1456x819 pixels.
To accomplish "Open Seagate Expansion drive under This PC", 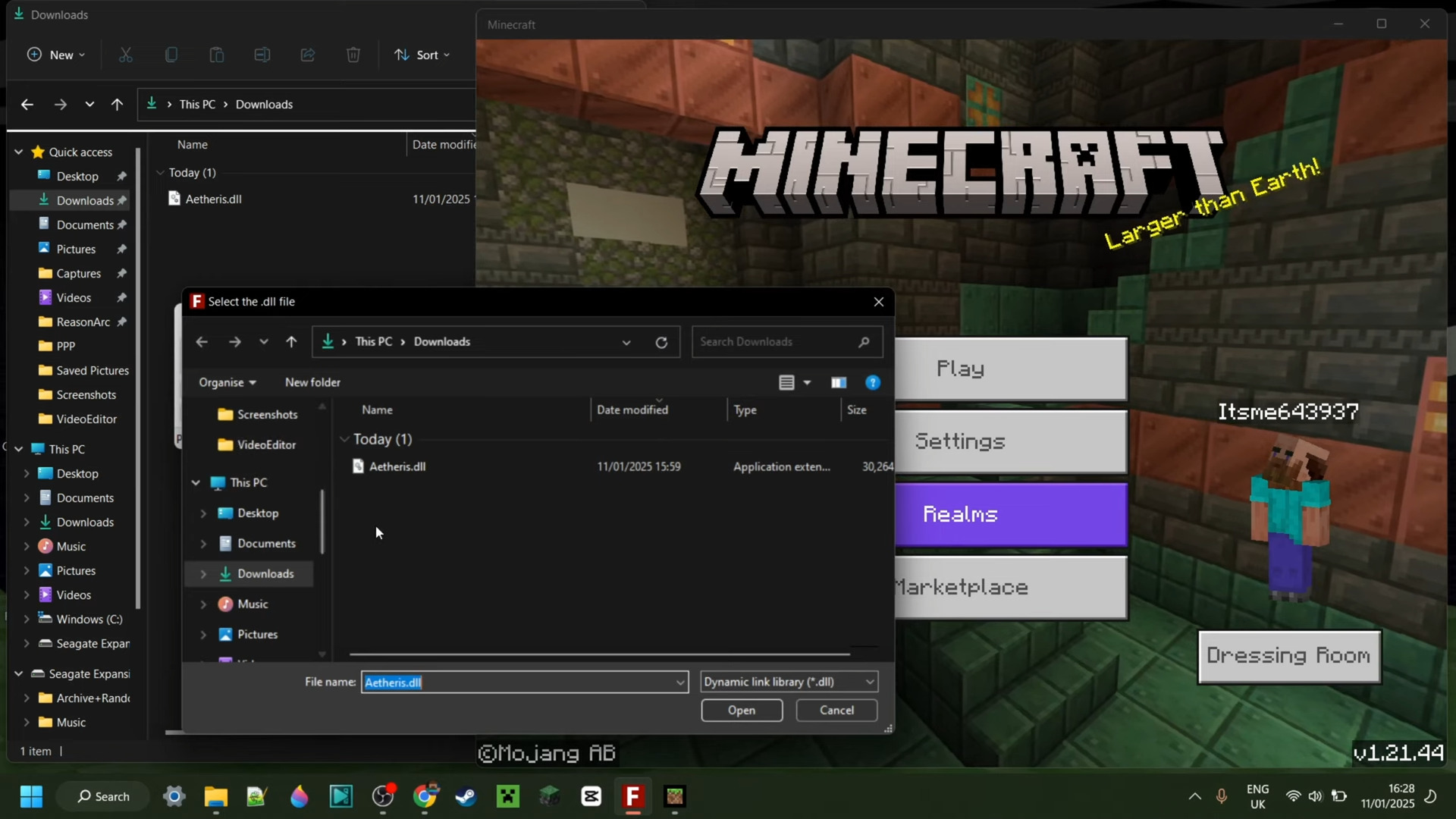I will click(x=93, y=644).
